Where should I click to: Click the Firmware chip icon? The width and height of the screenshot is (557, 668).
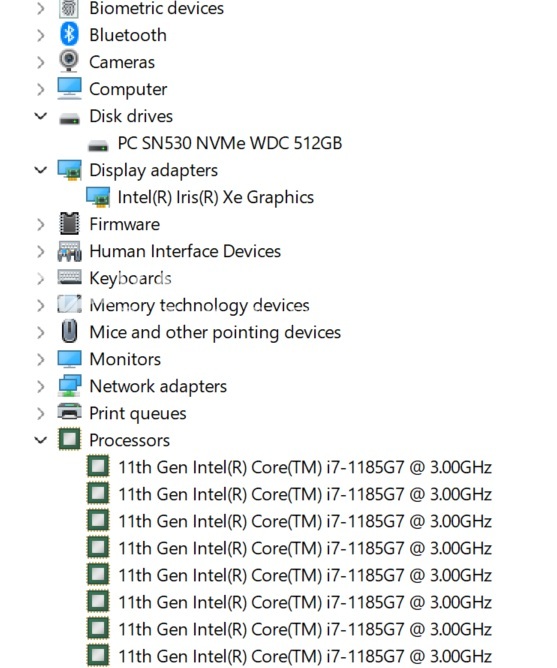(x=69, y=224)
